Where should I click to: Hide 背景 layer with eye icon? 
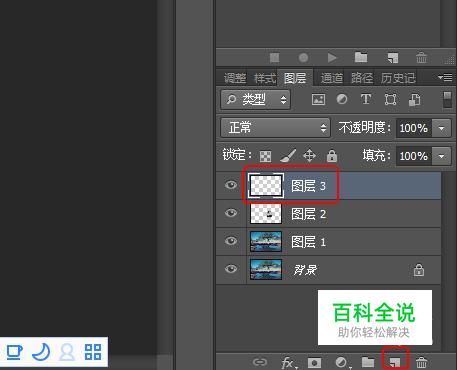click(x=231, y=269)
